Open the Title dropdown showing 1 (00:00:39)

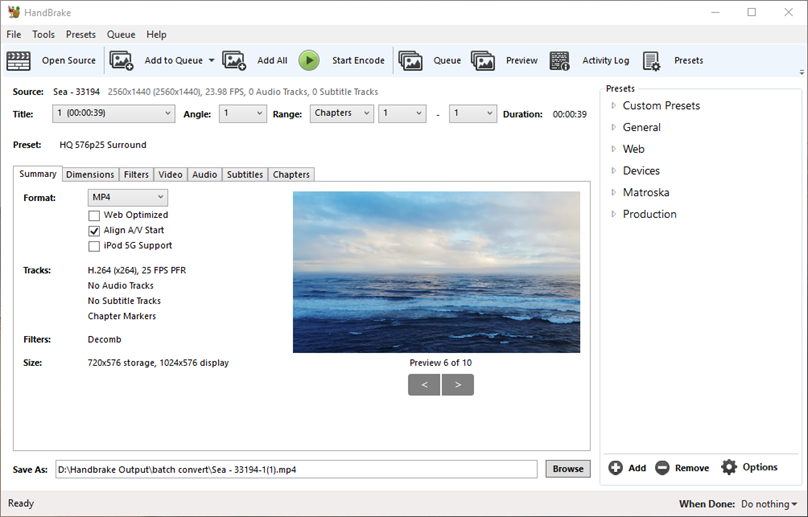113,113
